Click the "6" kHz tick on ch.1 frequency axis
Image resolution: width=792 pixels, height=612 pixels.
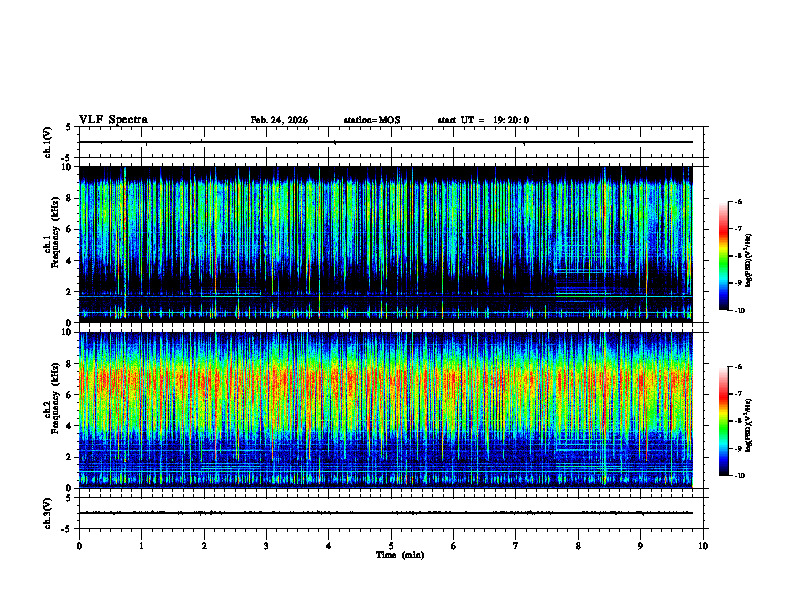point(70,229)
